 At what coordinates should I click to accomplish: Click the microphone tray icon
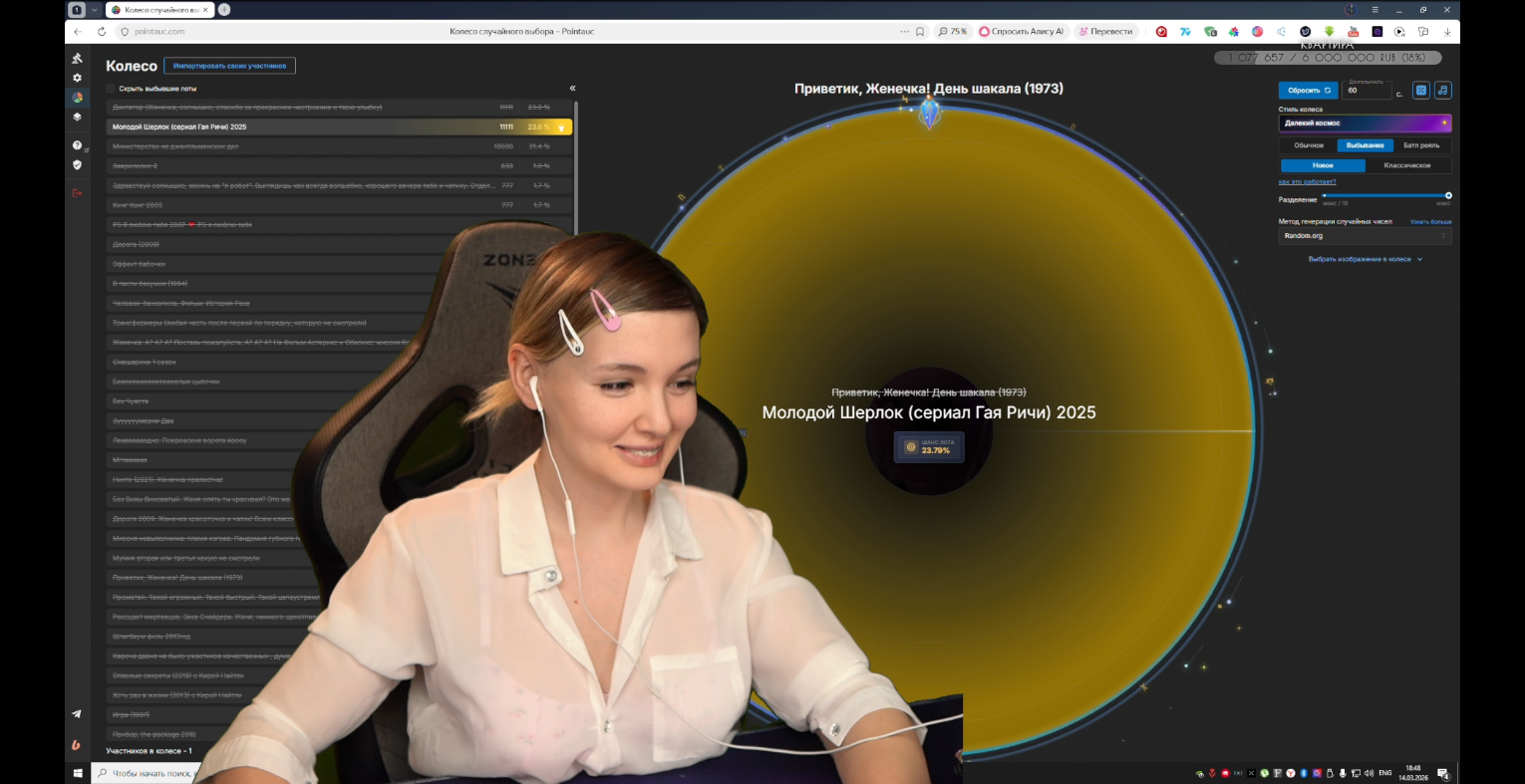click(x=1343, y=773)
